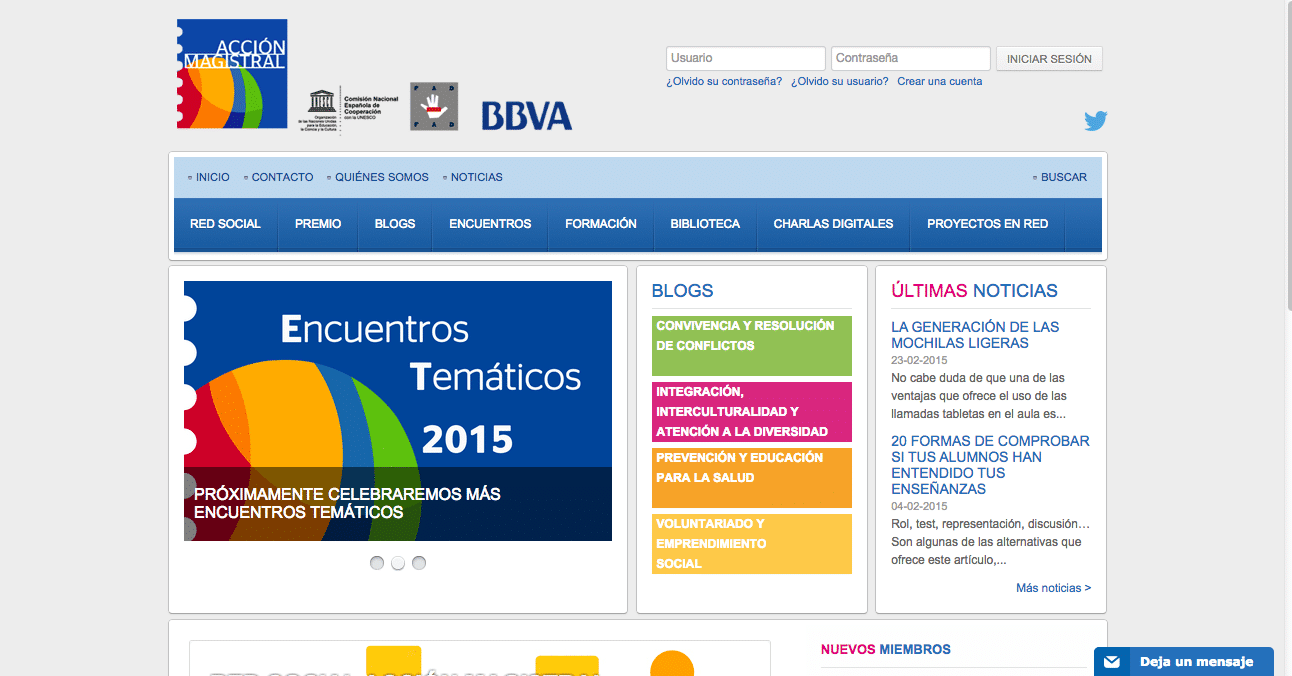Open PROYECTOS EN RED navigation tab

pyautogui.click(x=988, y=224)
